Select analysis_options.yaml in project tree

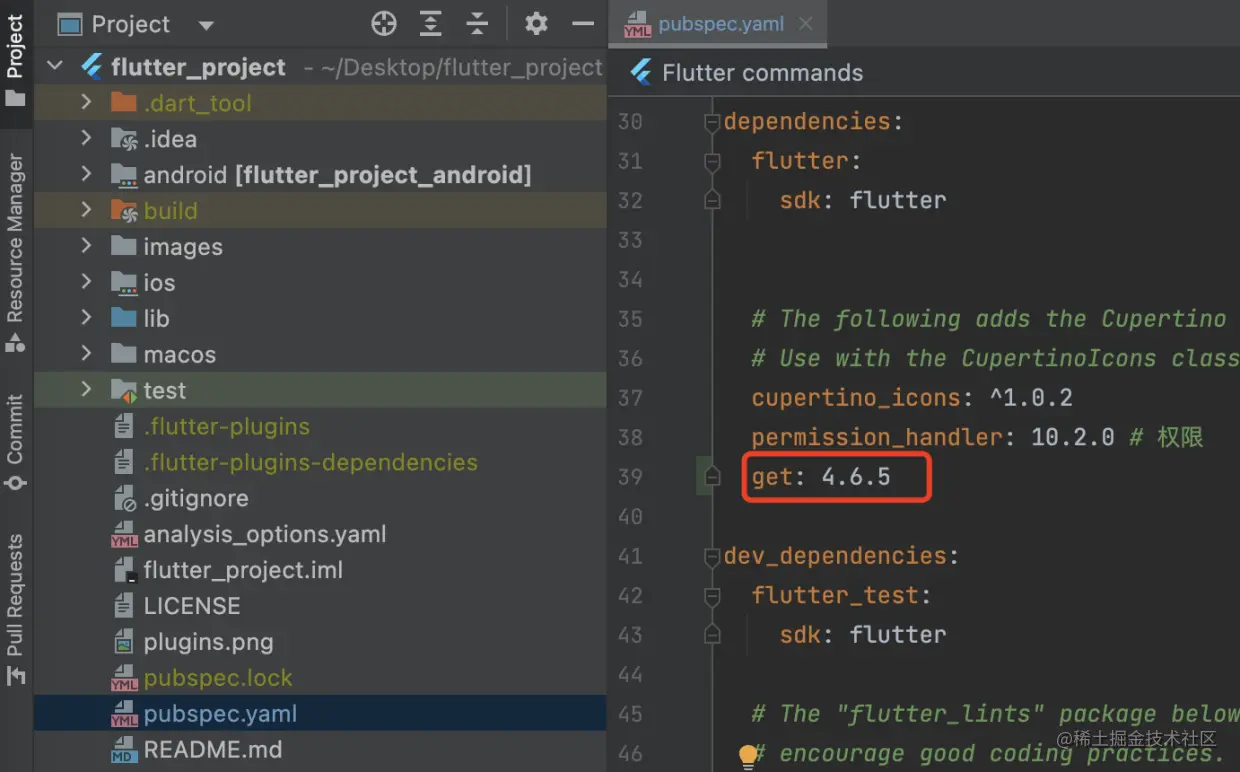coord(264,534)
